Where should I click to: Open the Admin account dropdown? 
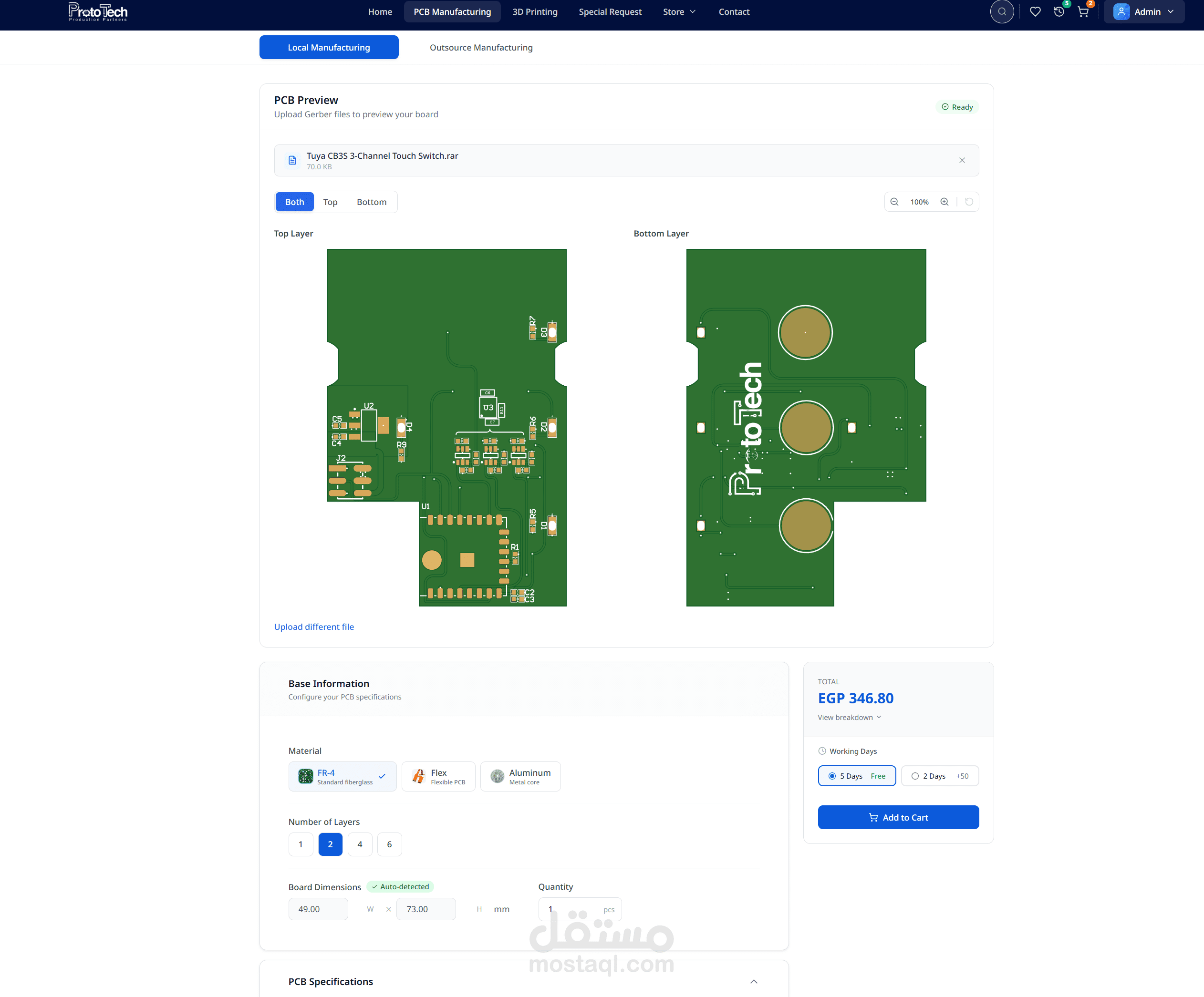pos(1144,11)
